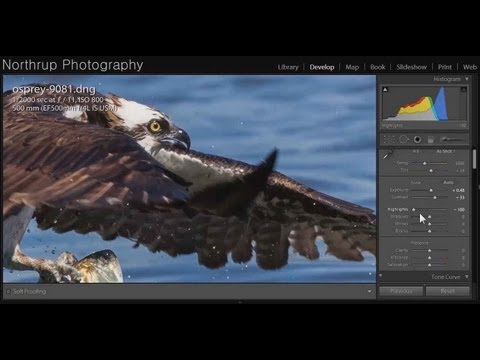The width and height of the screenshot is (480, 360).
Task: Select the Crop Overlay tool
Action: pyautogui.click(x=389, y=139)
